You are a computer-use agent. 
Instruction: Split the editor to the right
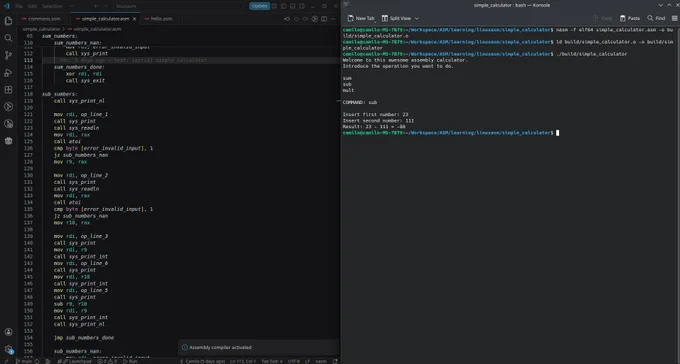click(324, 19)
